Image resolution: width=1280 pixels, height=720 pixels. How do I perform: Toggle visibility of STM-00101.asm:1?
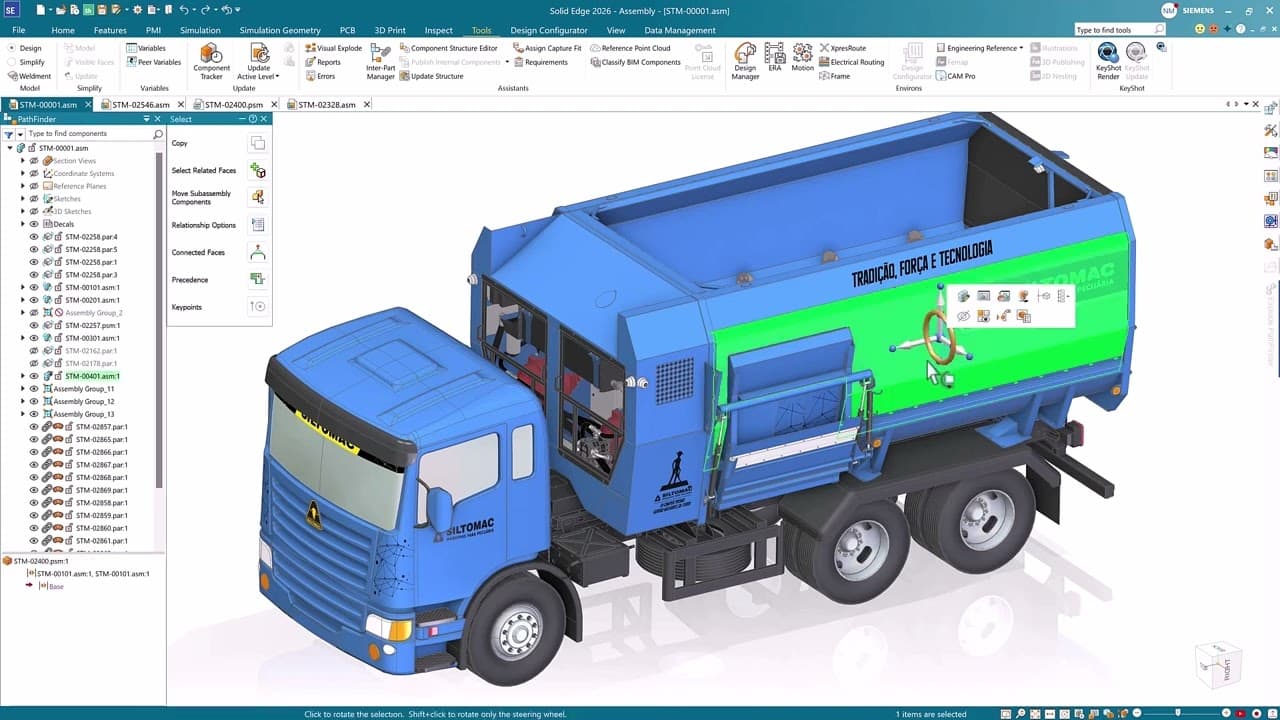(x=34, y=287)
